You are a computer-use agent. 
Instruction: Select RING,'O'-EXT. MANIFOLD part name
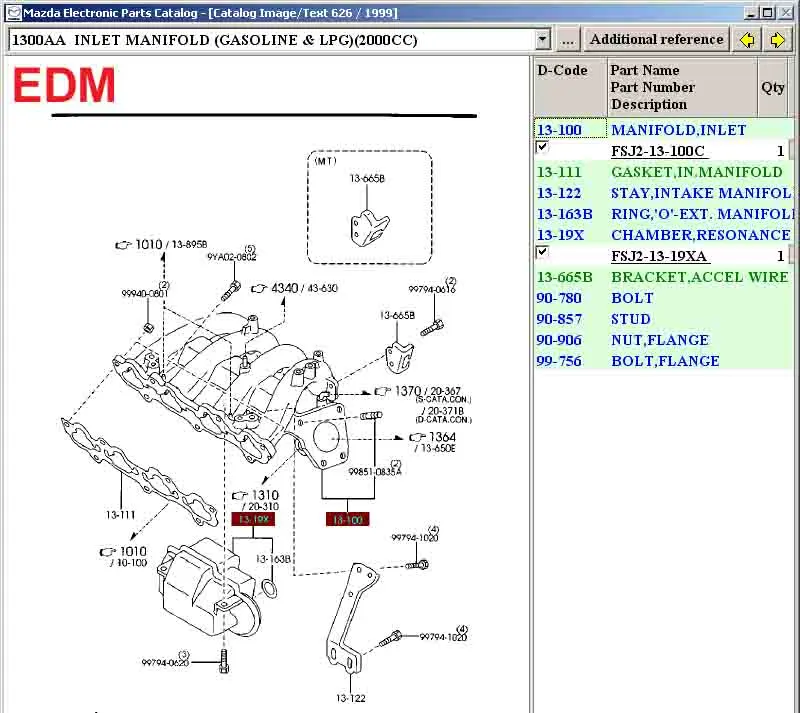pyautogui.click(x=702, y=214)
